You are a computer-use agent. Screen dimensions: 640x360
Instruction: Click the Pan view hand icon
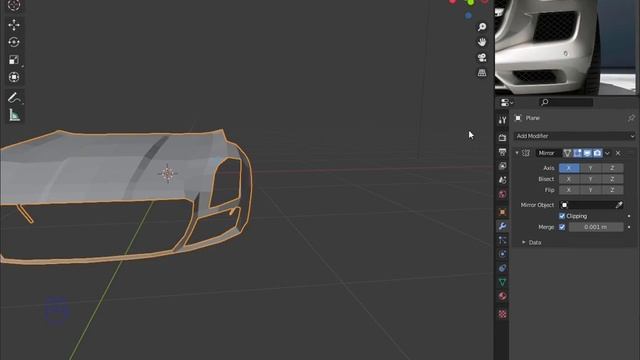482,42
